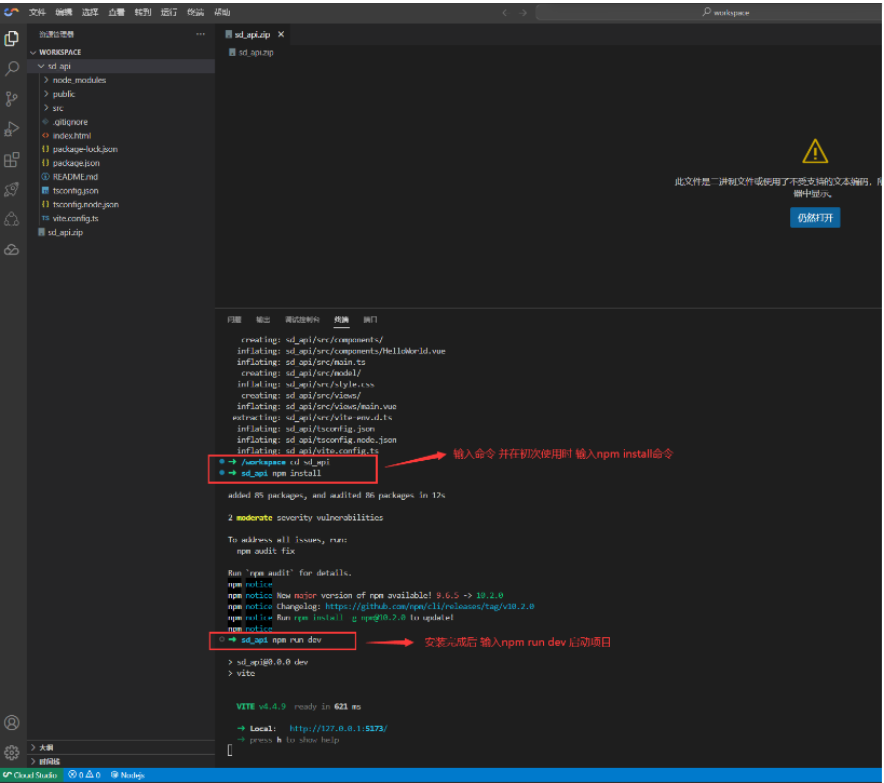Image resolution: width=884 pixels, height=783 pixels.
Task: Select tsconfig.node.json in the file tree
Action: coord(86,205)
